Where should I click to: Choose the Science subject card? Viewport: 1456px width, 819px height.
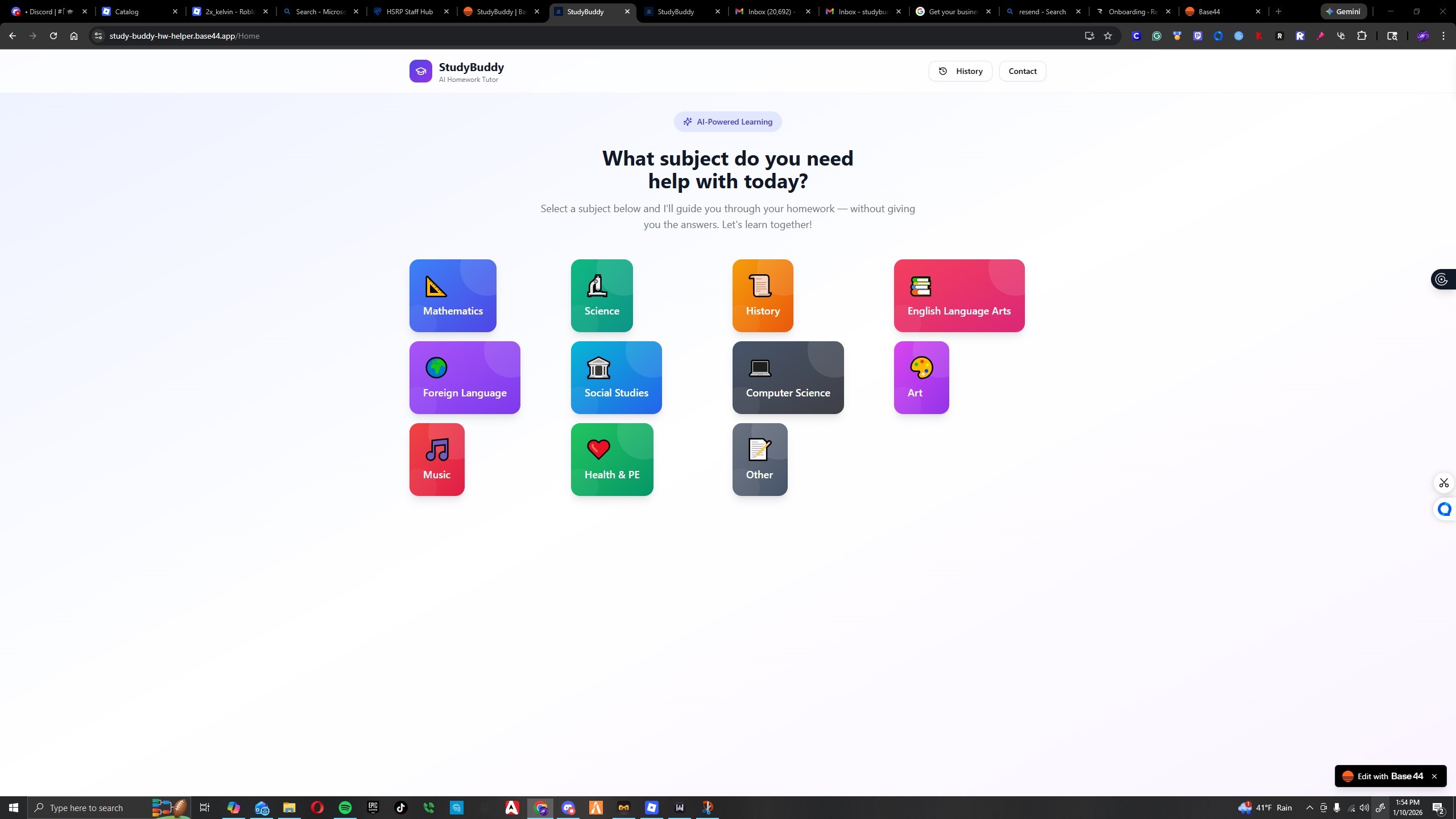(x=602, y=296)
